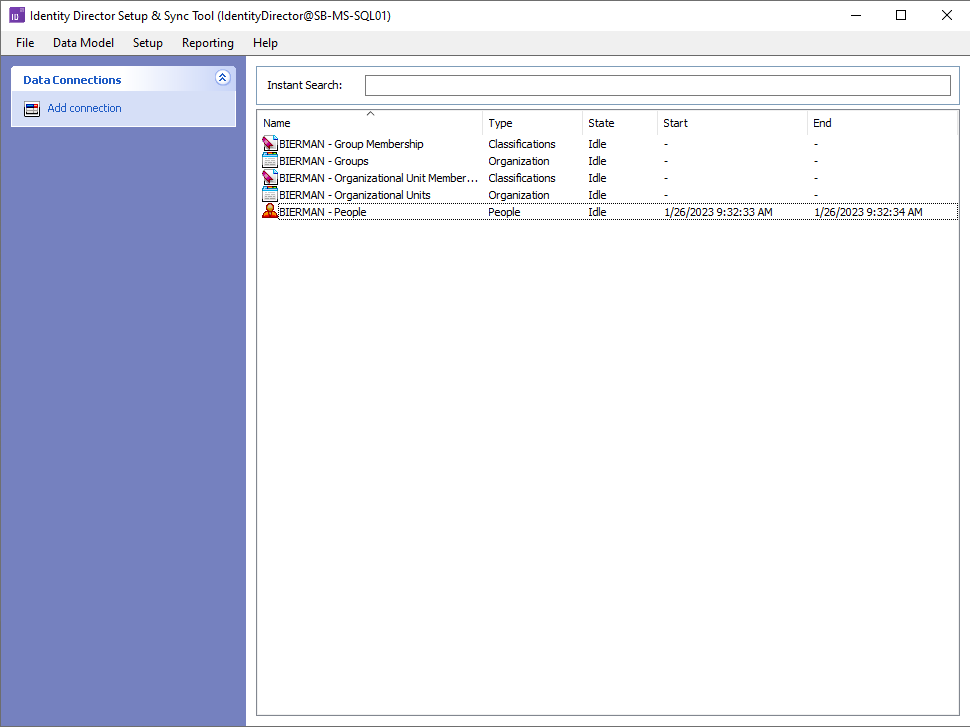Select the BIERMAN - Organizational Units row

pos(609,195)
